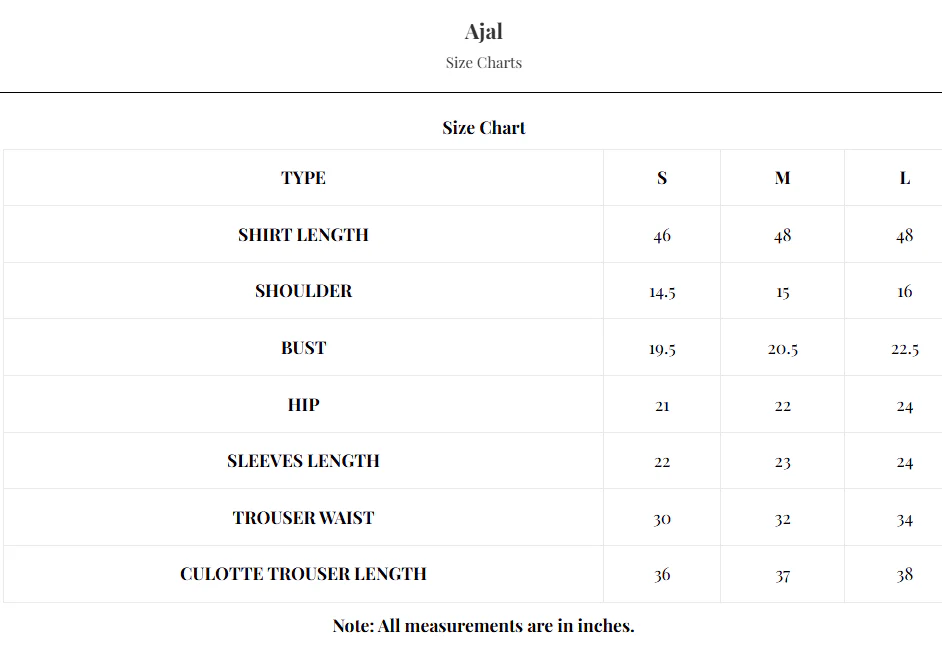Viewport: 942px width, 653px height.
Task: Click the Size Chart table heading
Action: 484,128
